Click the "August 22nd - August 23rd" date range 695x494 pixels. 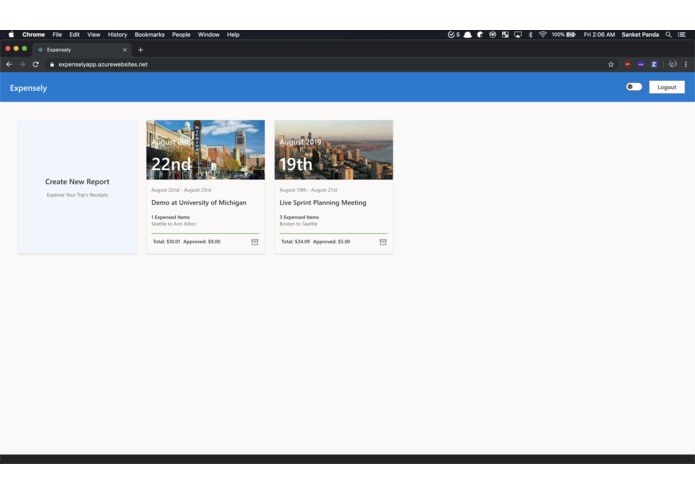181,190
